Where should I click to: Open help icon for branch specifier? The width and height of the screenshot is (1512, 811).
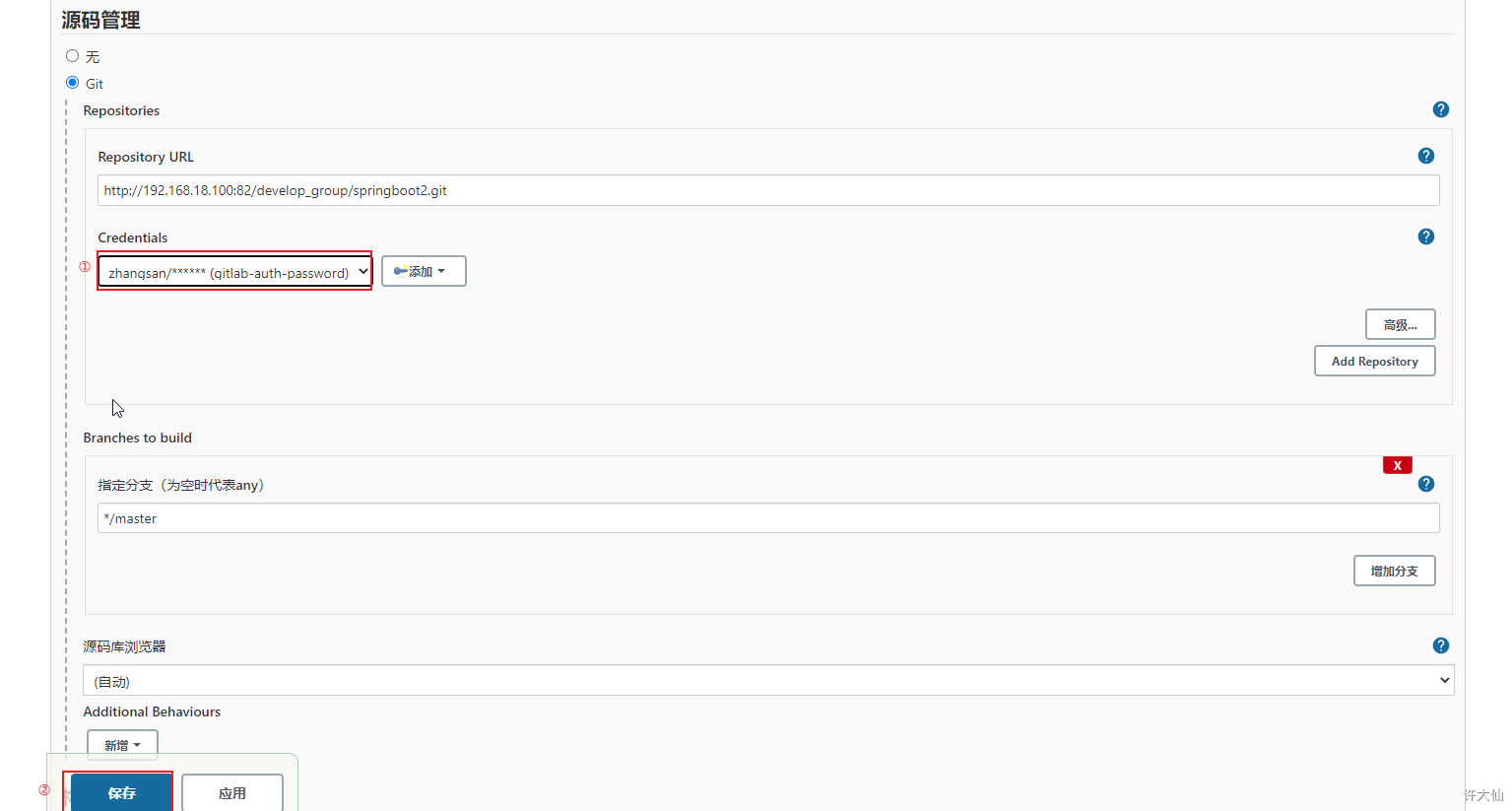1425,484
